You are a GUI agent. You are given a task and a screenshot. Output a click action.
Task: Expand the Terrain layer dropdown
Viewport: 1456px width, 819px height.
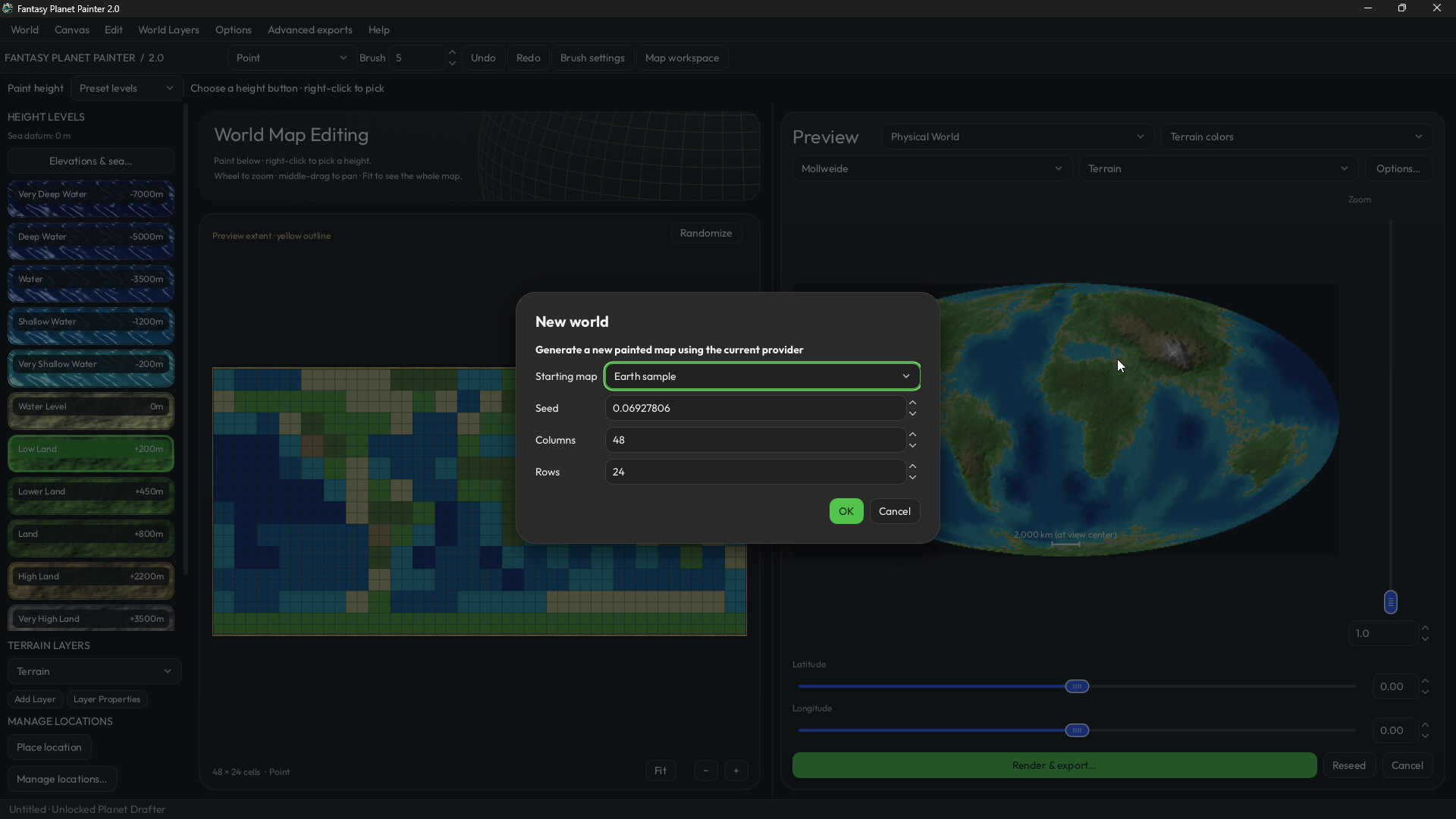pyautogui.click(x=94, y=671)
